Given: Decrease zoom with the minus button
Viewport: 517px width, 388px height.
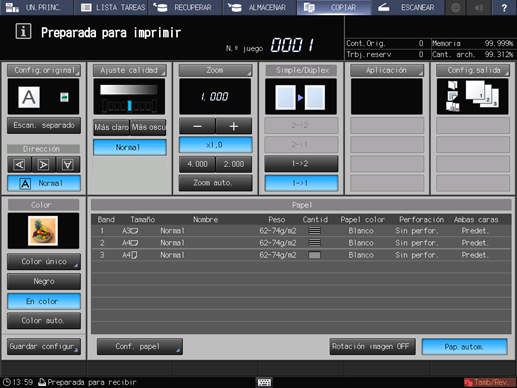Looking at the screenshot, I should [x=197, y=126].
